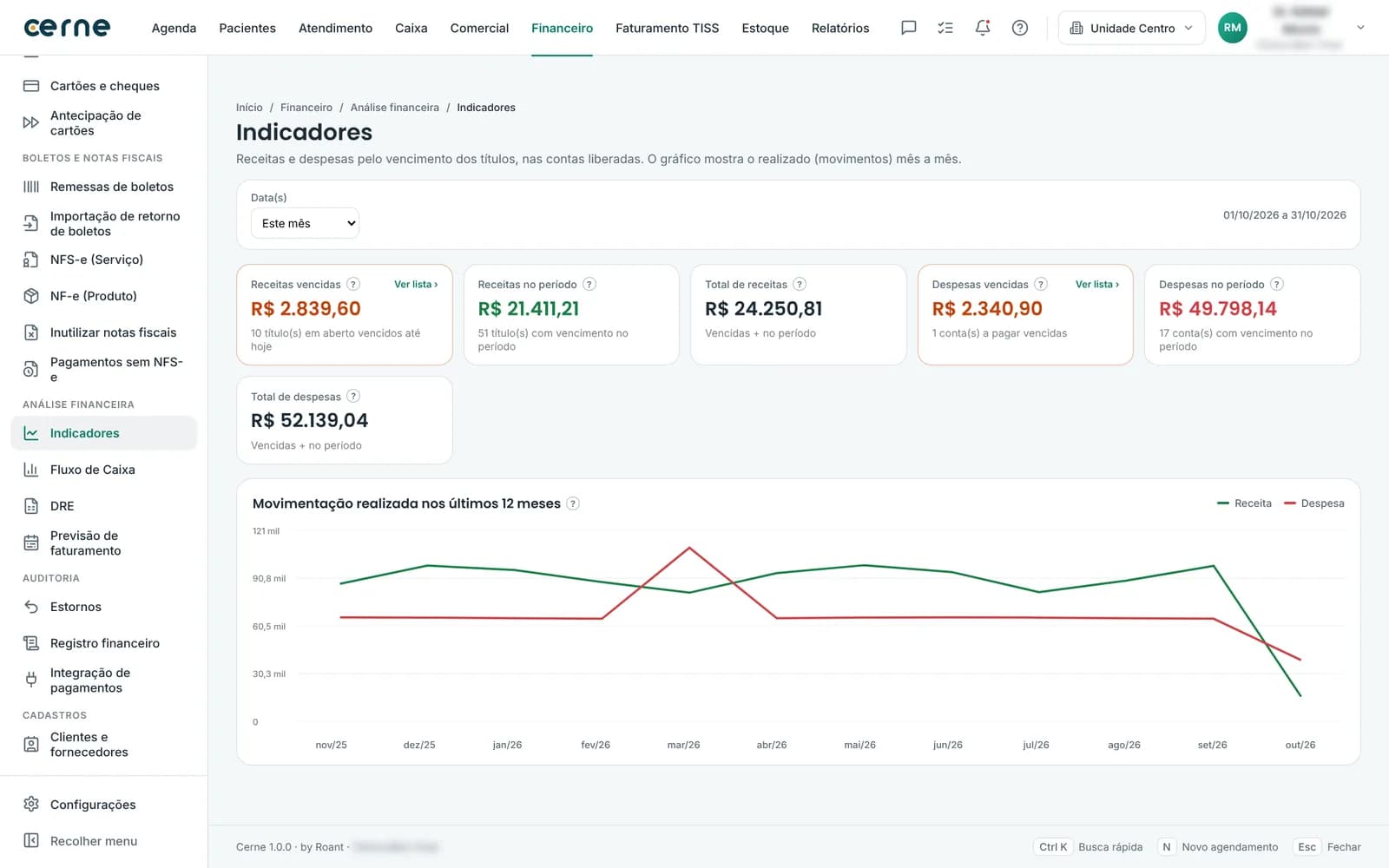Open the notifications bell
1389x868 pixels.
click(x=983, y=28)
